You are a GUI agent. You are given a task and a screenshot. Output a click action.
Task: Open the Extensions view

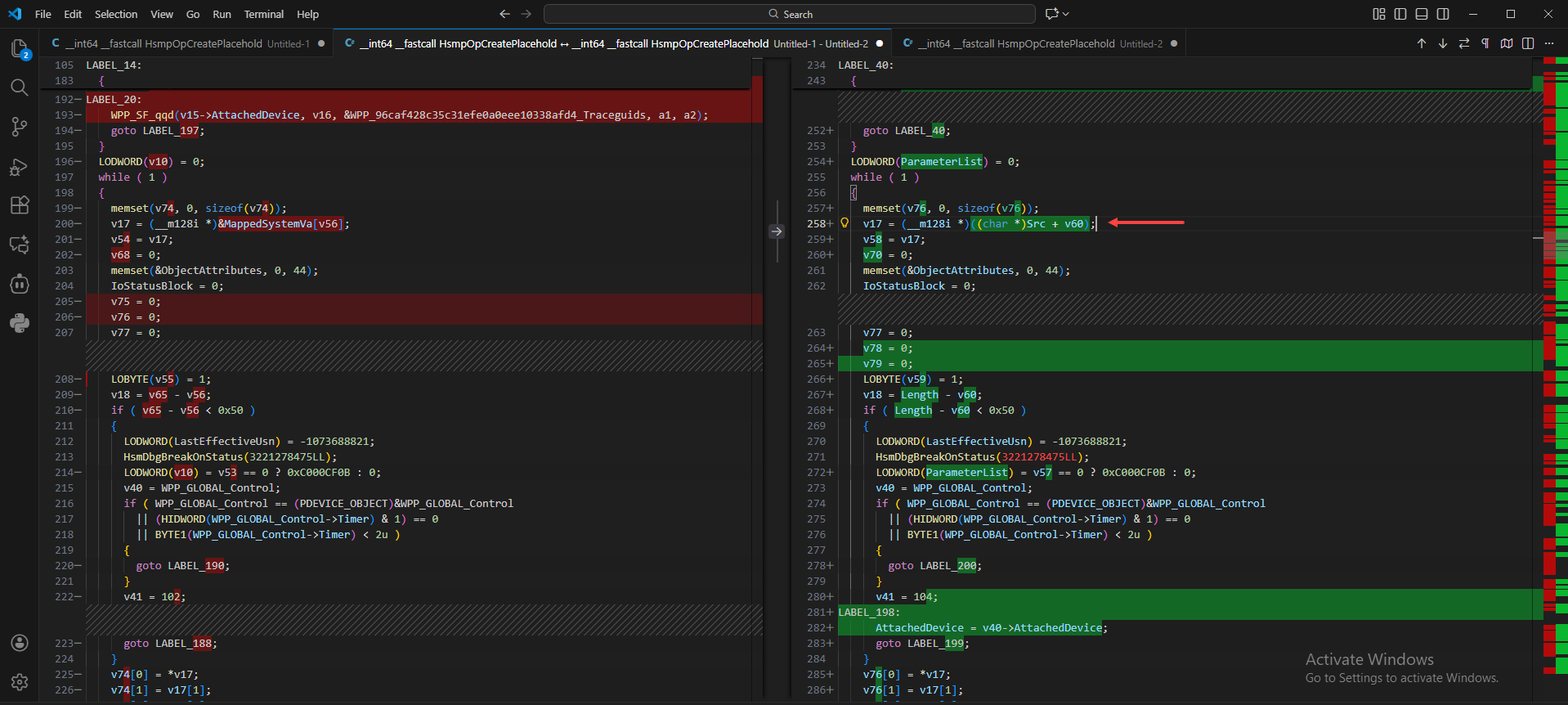(x=20, y=205)
